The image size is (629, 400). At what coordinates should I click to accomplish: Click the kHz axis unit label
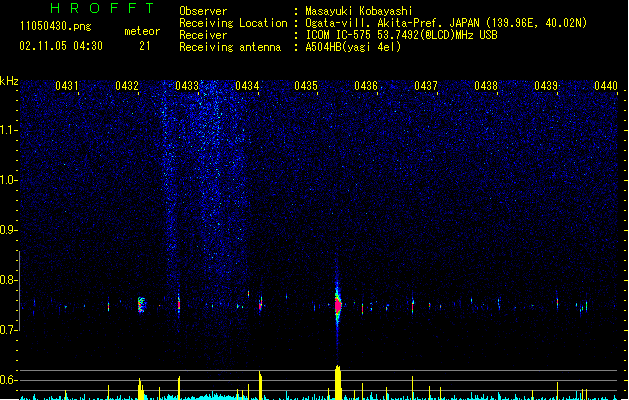coord(9,81)
